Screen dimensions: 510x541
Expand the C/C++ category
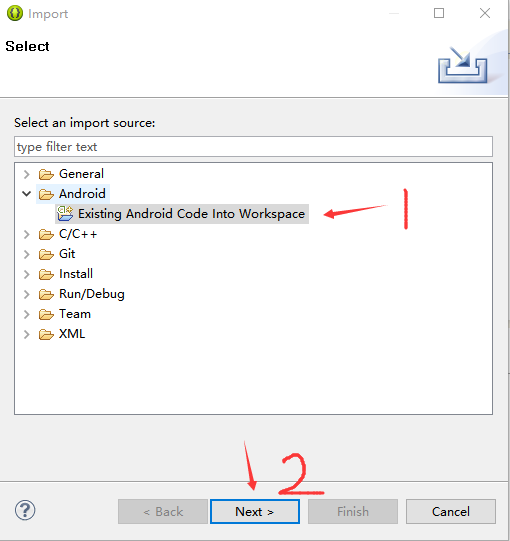pyautogui.click(x=27, y=234)
